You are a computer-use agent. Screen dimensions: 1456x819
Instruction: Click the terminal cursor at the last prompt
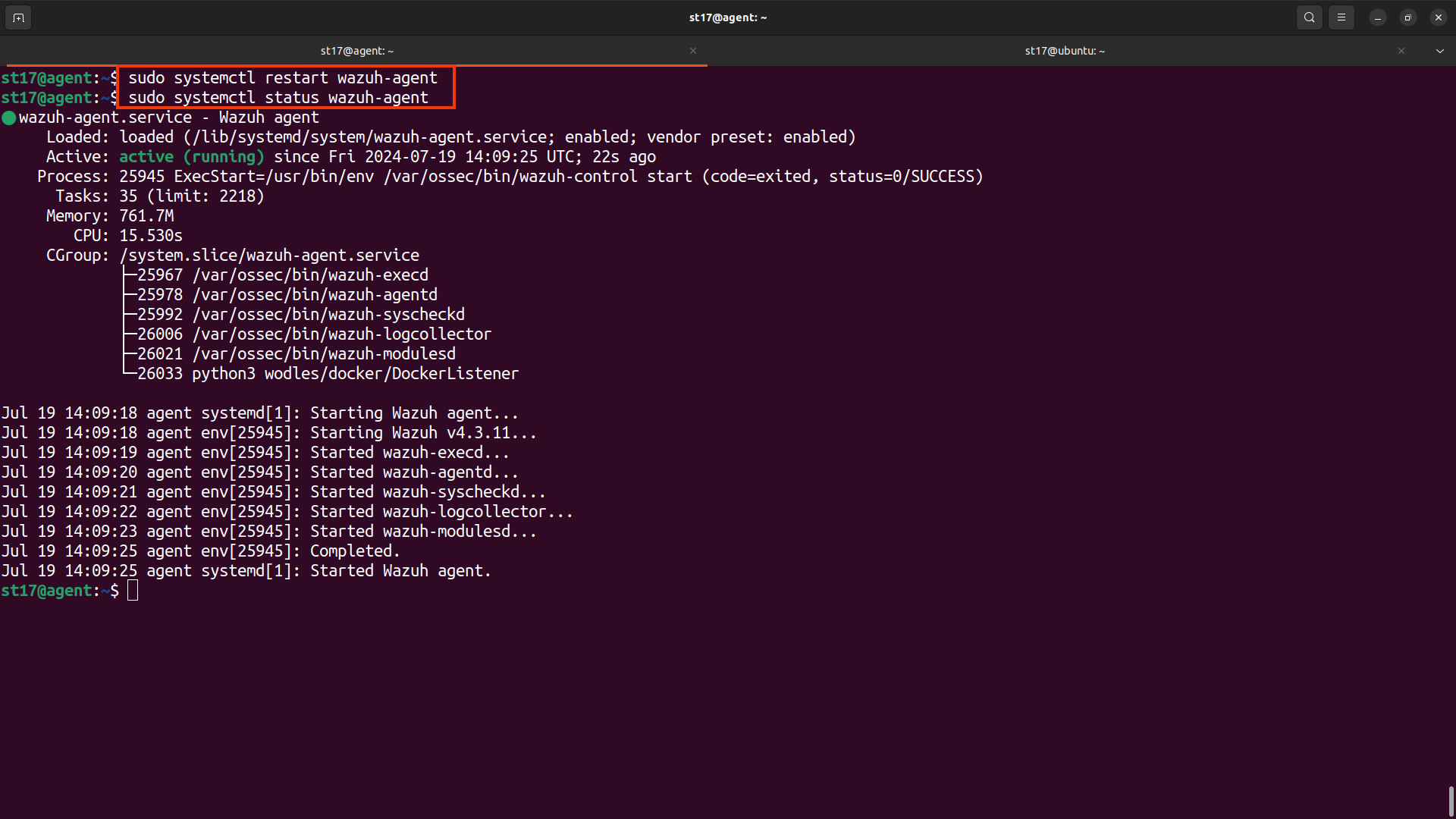133,591
